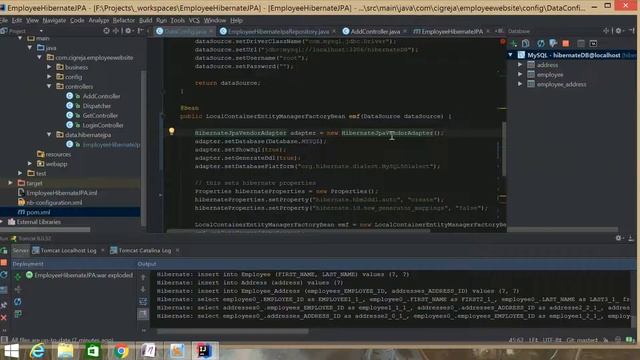Click the Database synchronize refresh icon

[x=541, y=43]
